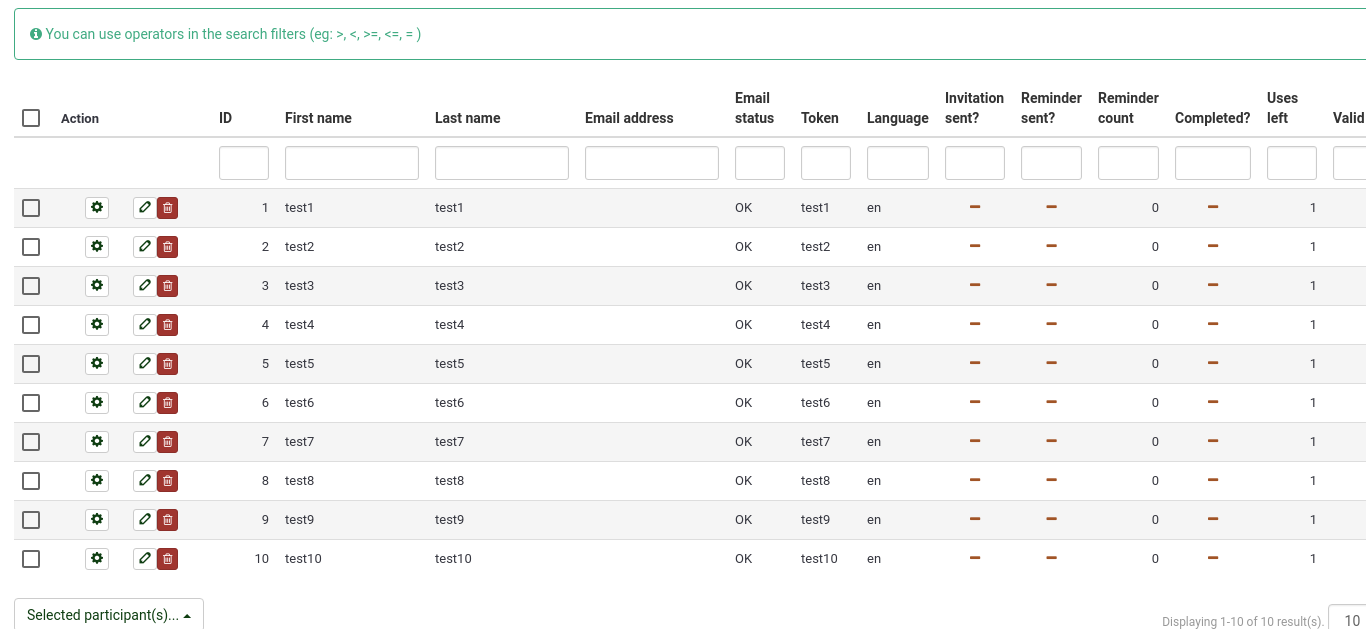Edit participant test9 via pencil icon
1366x629 pixels.
pos(145,520)
